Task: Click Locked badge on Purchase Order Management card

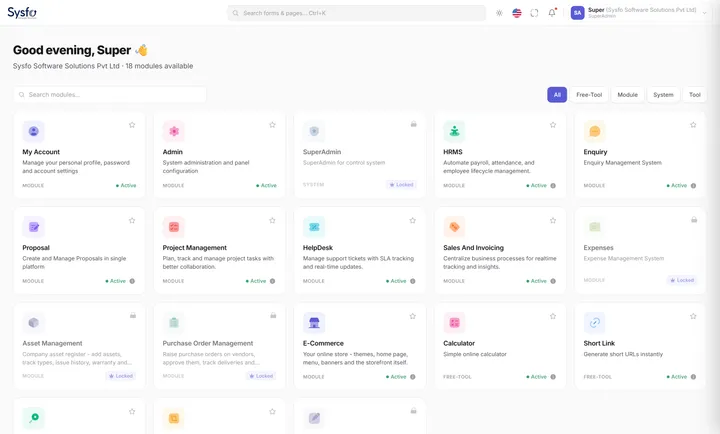Action: pos(261,376)
